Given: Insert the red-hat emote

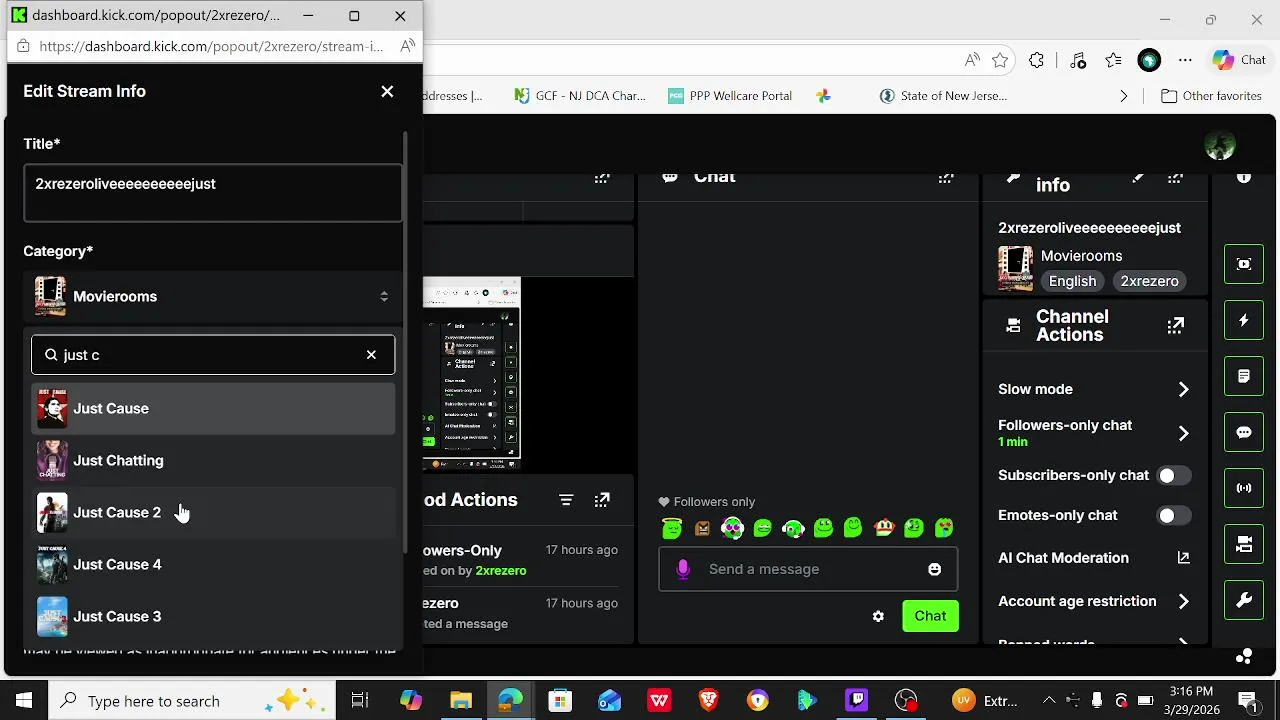Looking at the screenshot, I should pos(884,527).
